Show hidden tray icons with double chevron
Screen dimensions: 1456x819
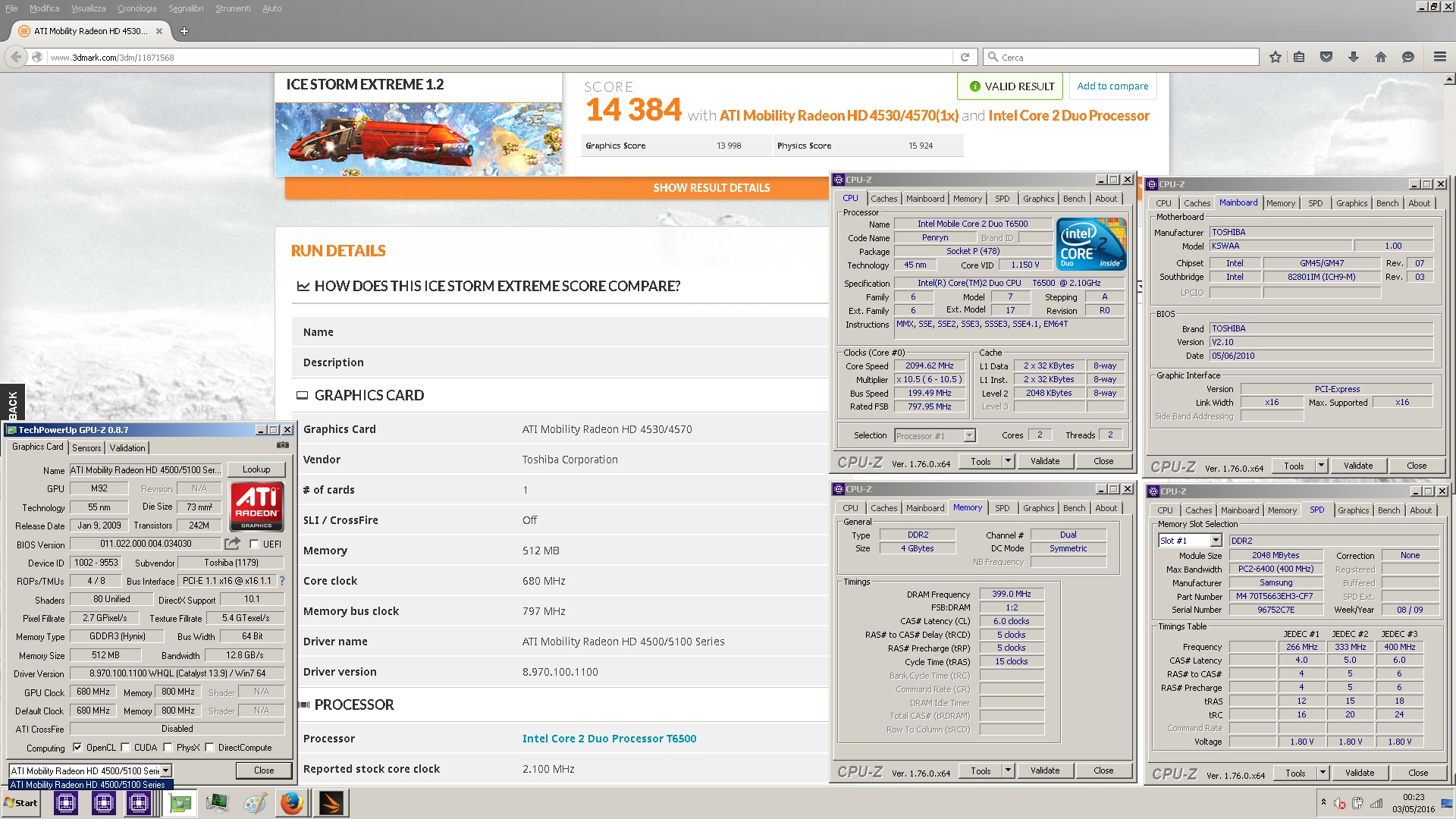click(x=1323, y=802)
